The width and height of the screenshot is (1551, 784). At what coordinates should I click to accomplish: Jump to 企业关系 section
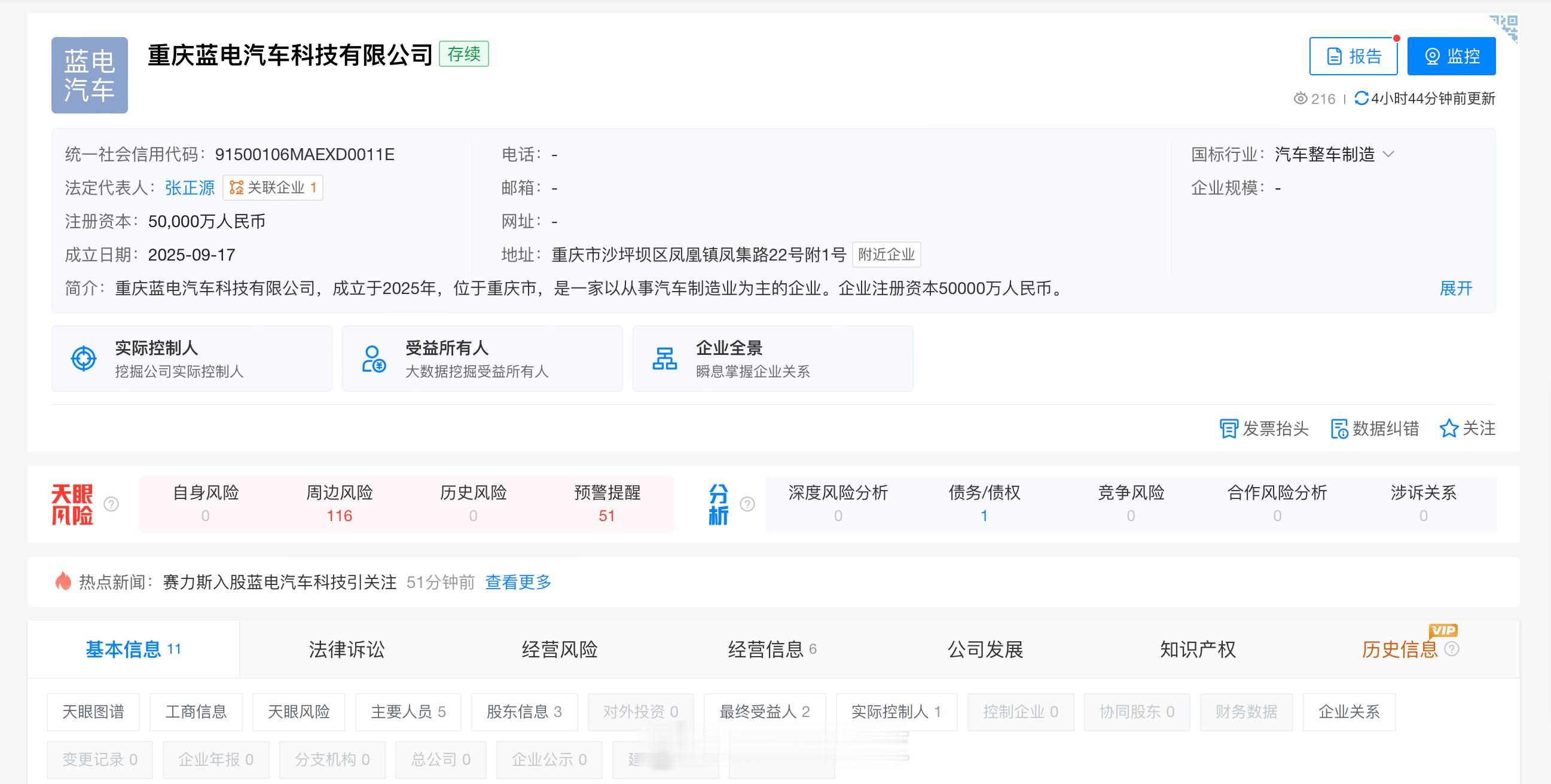pos(1350,712)
